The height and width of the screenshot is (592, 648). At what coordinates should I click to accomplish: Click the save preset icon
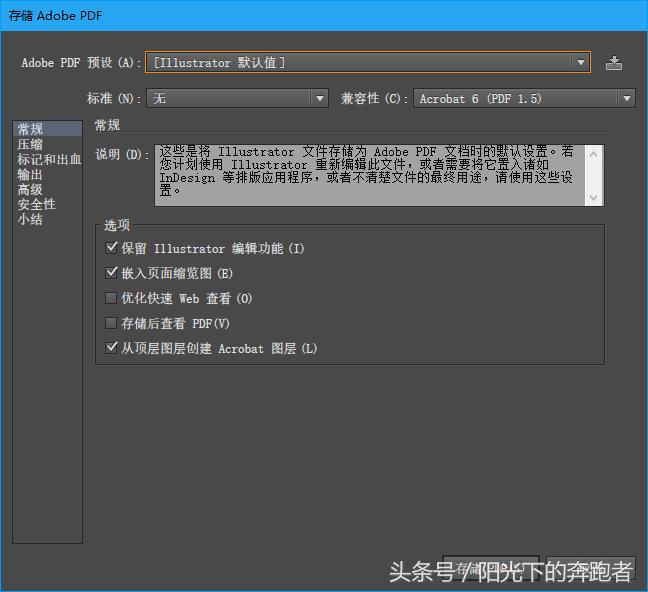coord(614,63)
